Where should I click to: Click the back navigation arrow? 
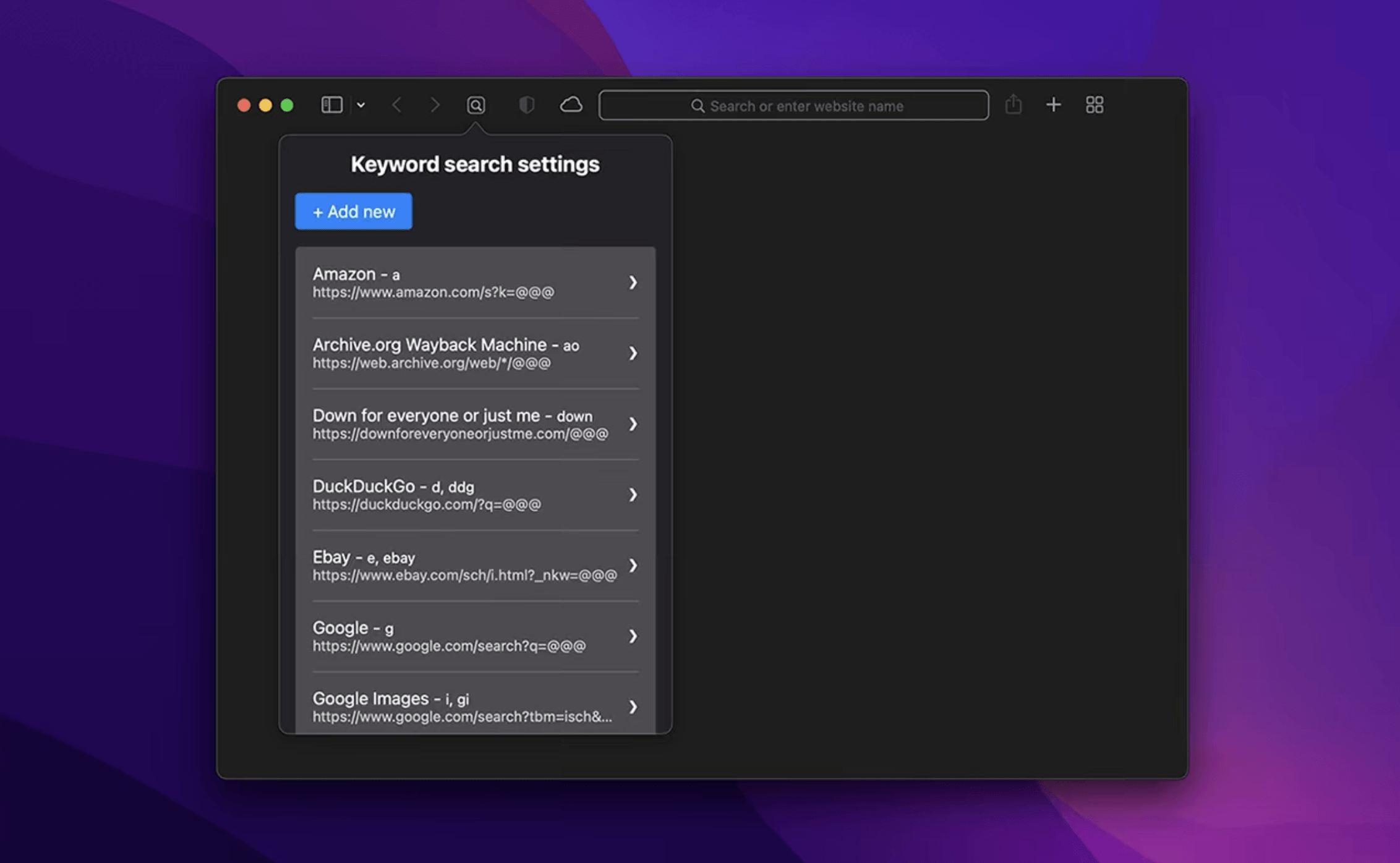click(397, 105)
